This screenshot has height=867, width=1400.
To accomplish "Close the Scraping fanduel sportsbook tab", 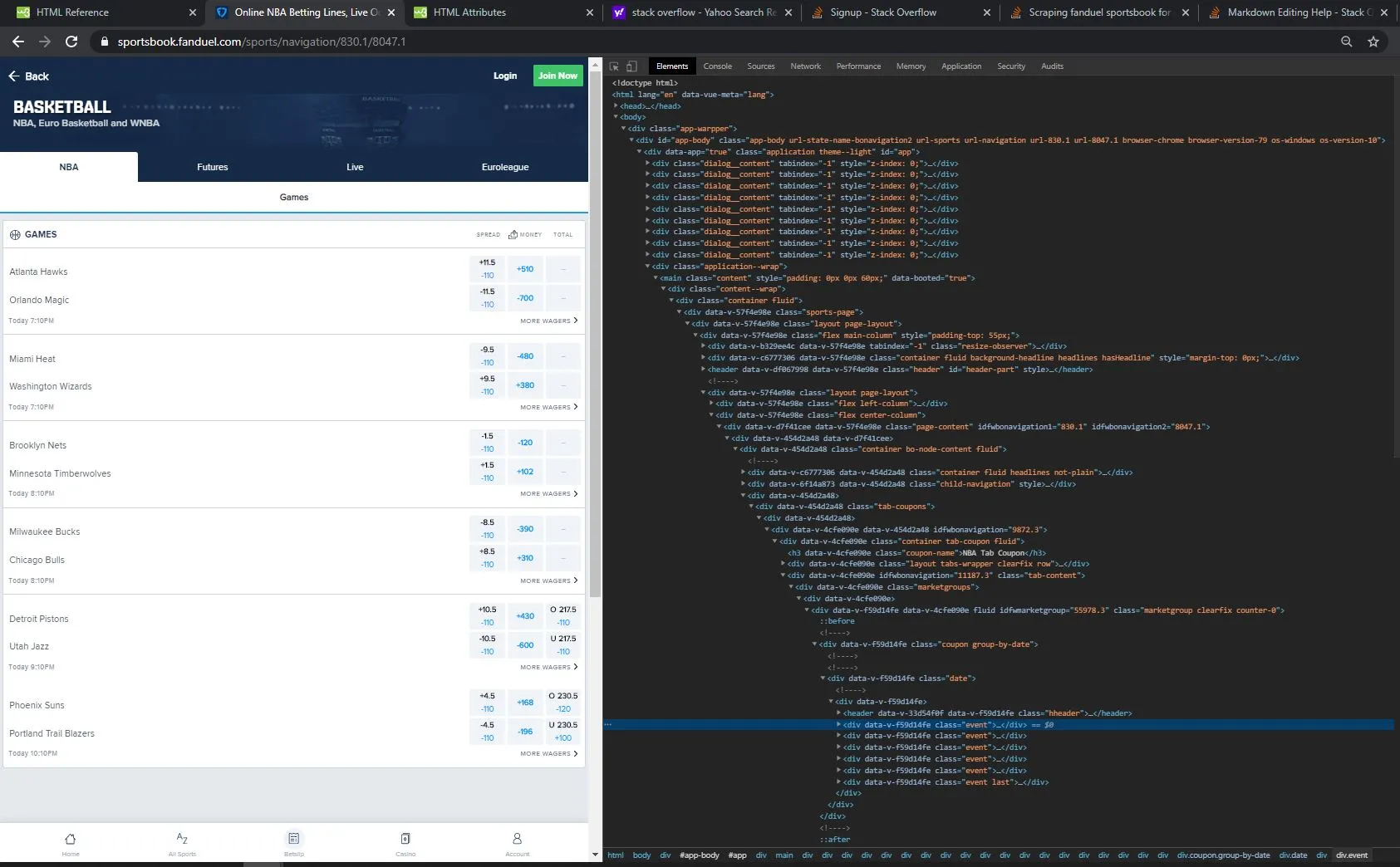I will (1186, 12).
